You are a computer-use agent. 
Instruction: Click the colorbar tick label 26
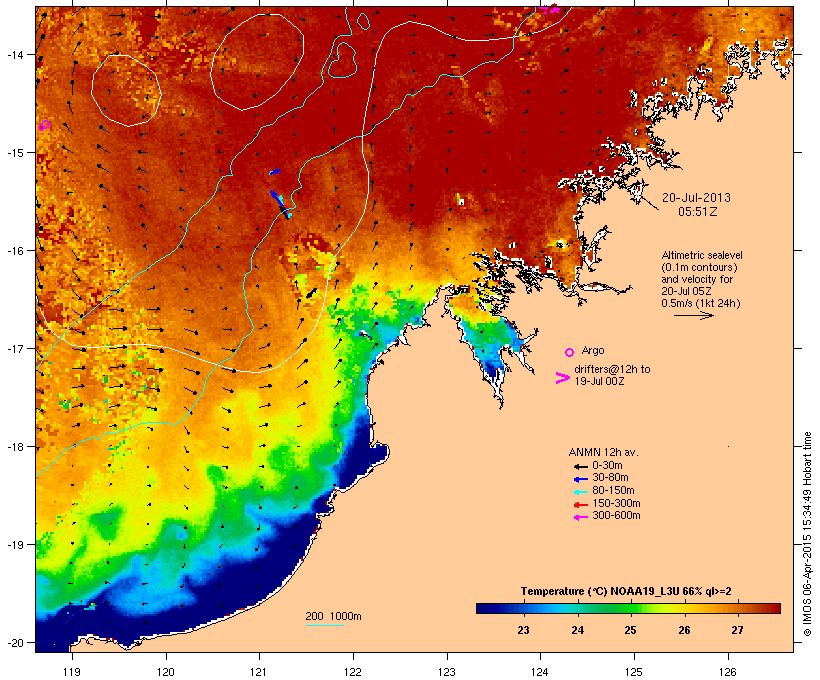point(684,630)
